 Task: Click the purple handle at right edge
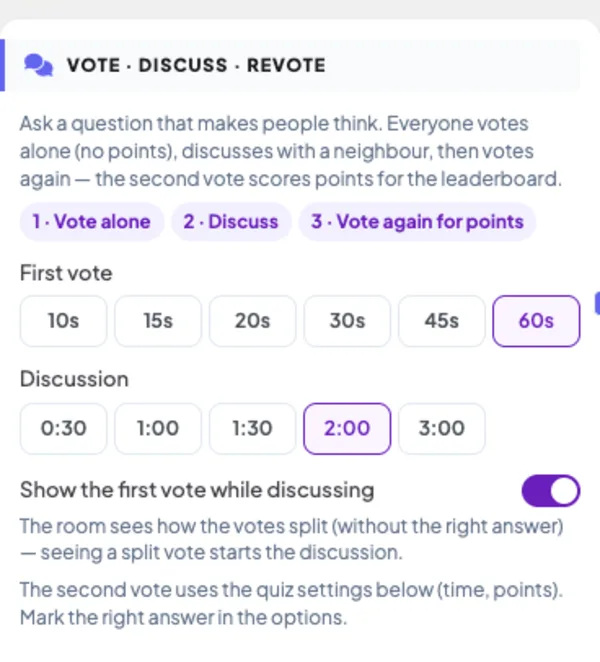[x=597, y=303]
